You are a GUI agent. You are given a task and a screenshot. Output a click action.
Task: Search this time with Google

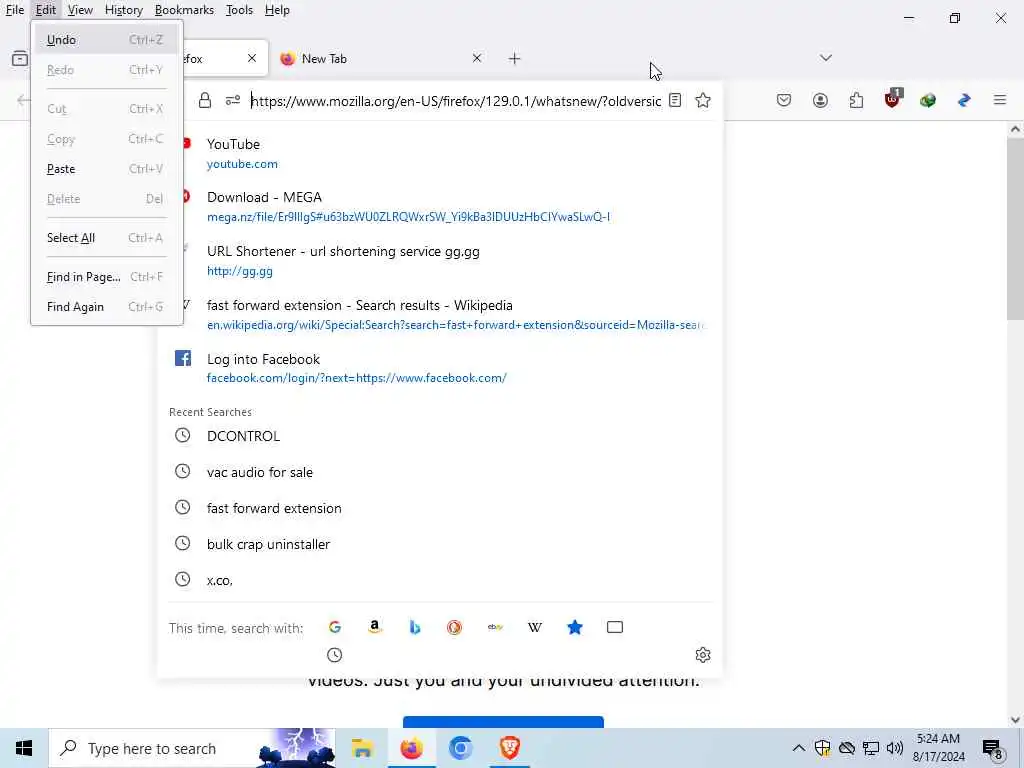click(x=334, y=627)
